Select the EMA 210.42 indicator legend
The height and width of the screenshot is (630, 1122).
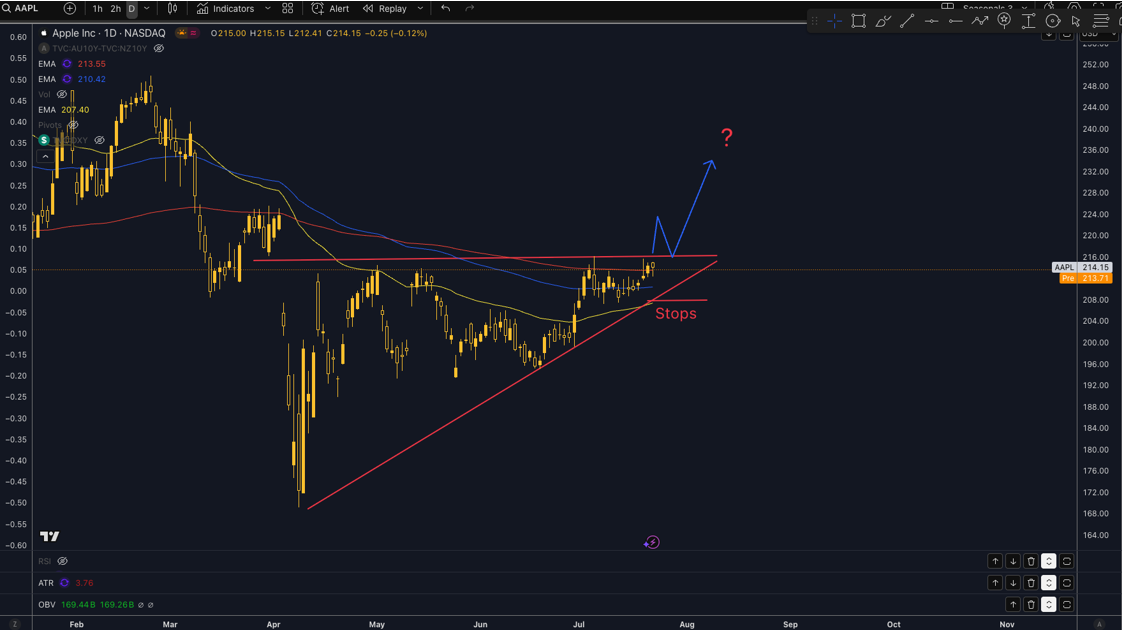[x=72, y=79]
